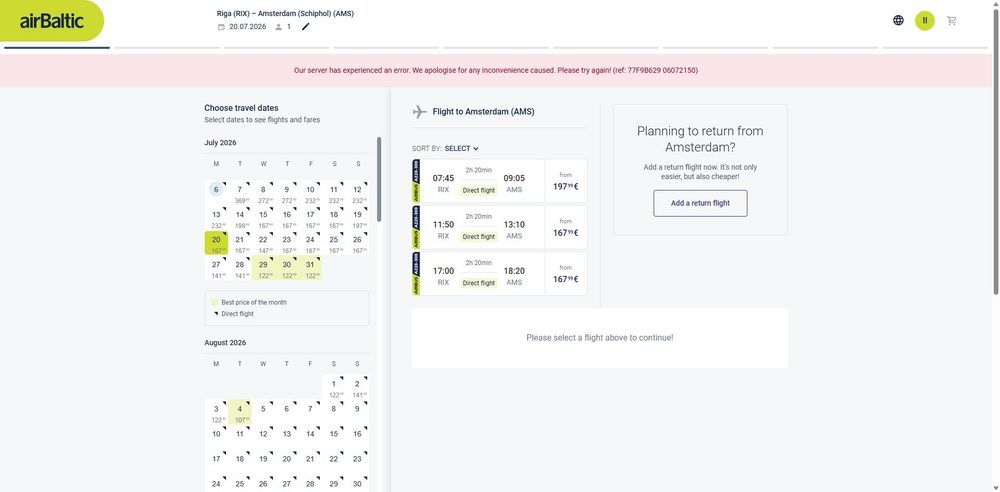Screen dimensions: 1000x492
Task: Choose July 22 in the calendar
Action: coord(263,244)
